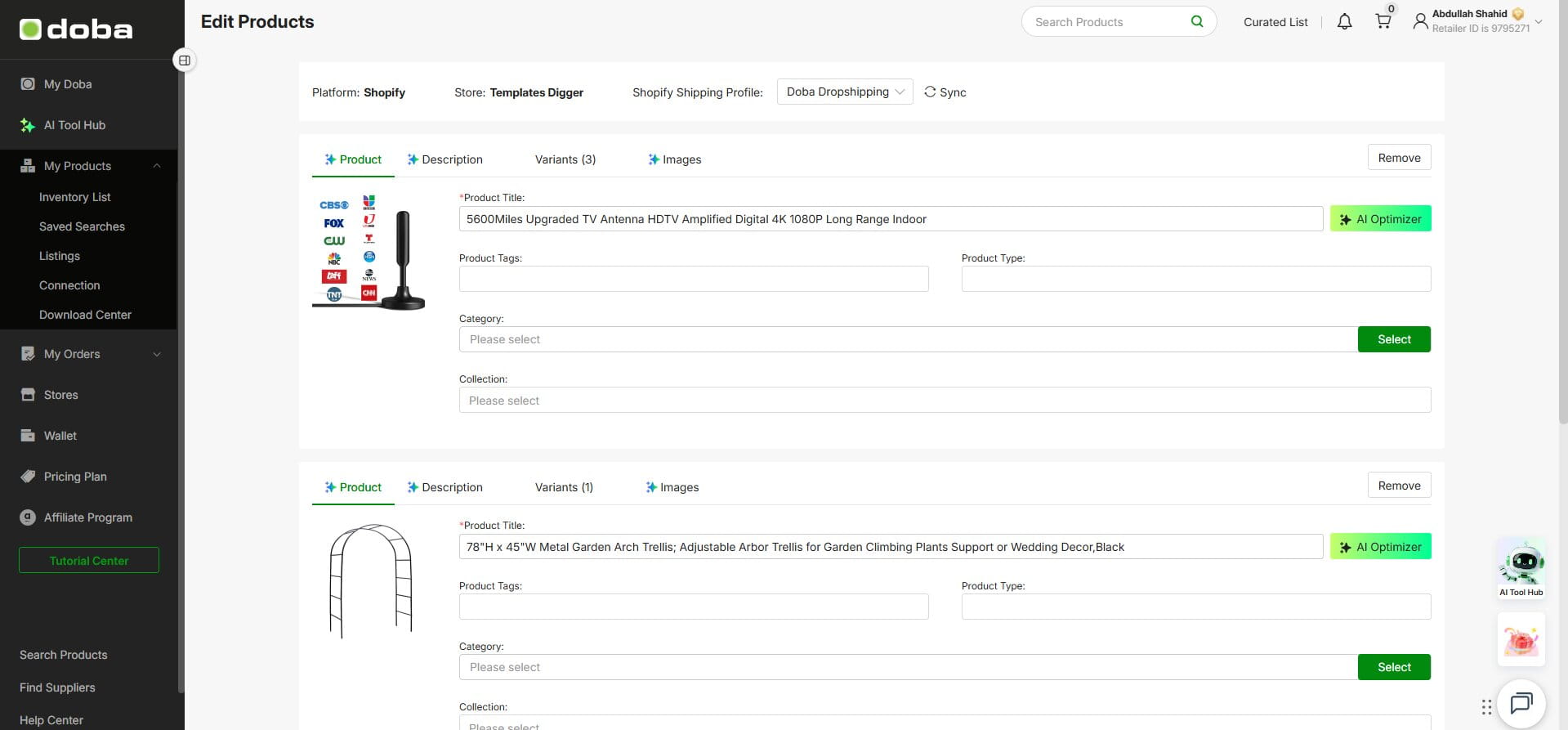Open Help Center link

coord(51,720)
